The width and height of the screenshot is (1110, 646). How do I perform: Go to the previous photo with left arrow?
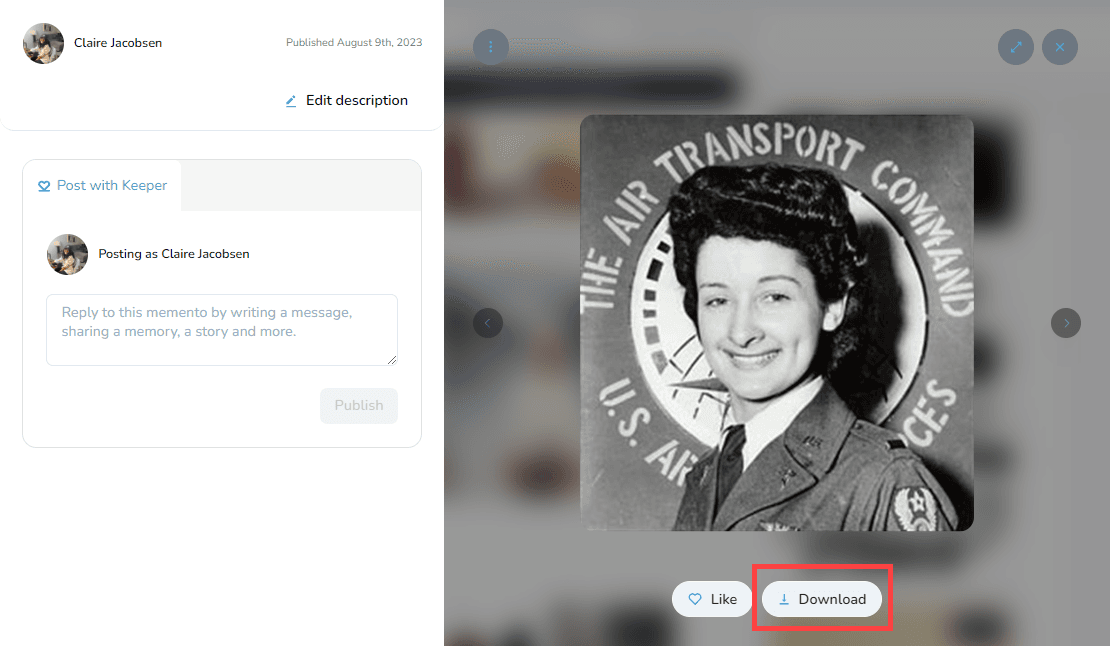coord(488,323)
